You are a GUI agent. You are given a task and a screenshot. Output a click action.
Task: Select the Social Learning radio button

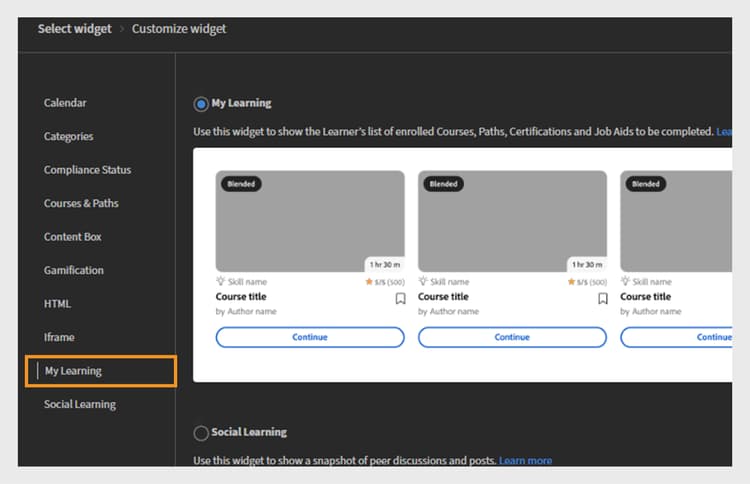pyautogui.click(x=201, y=433)
